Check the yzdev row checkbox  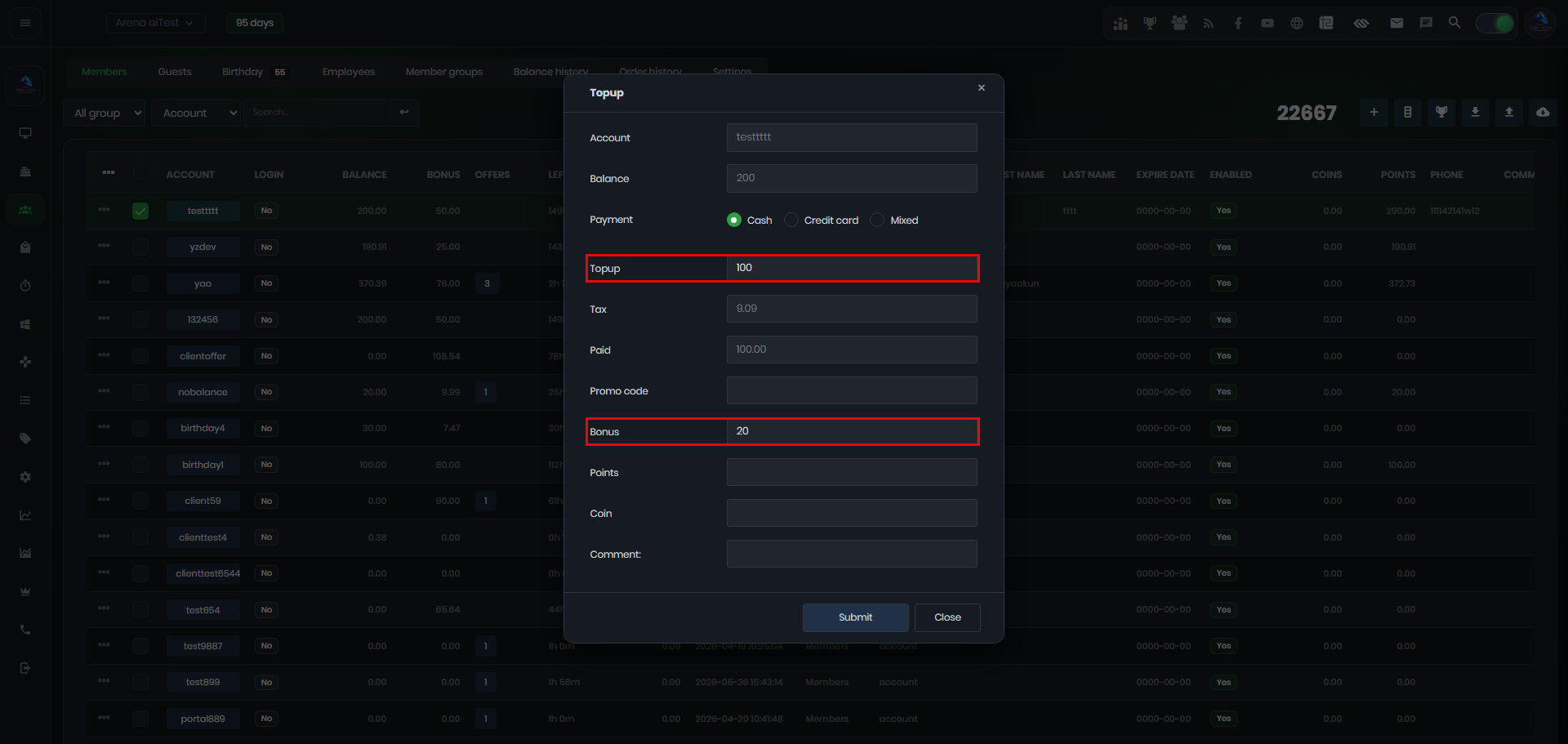pyautogui.click(x=140, y=247)
